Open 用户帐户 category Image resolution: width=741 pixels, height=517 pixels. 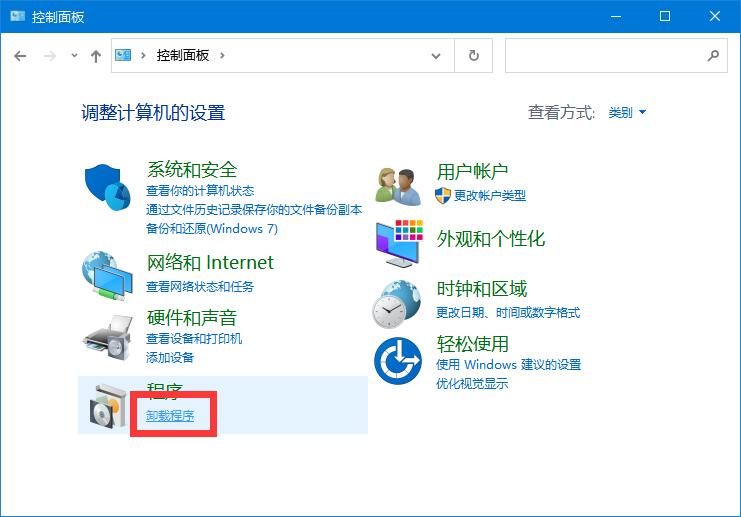(472, 172)
